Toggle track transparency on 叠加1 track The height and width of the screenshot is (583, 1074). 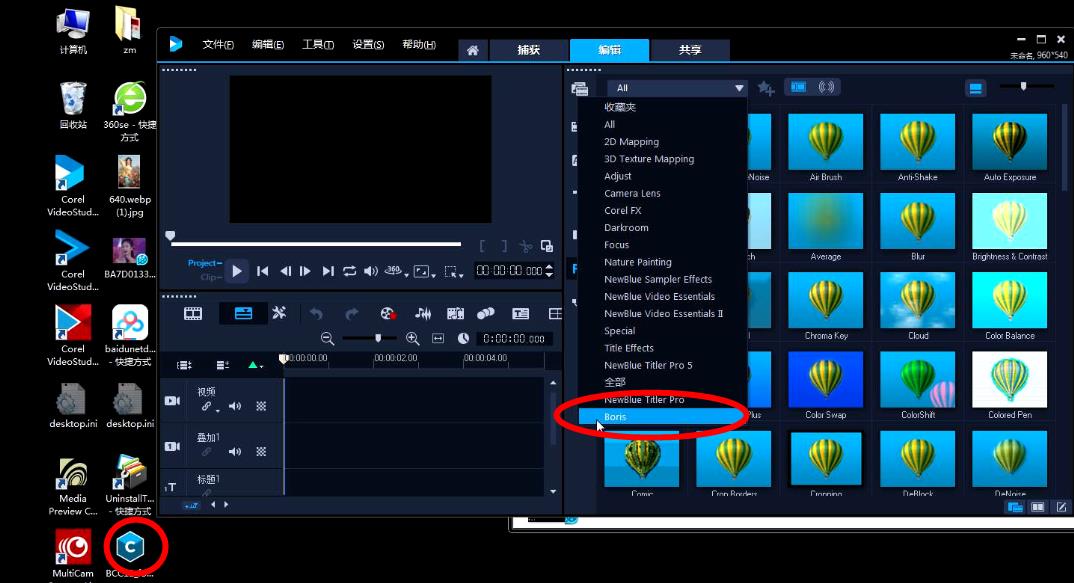[x=261, y=451]
